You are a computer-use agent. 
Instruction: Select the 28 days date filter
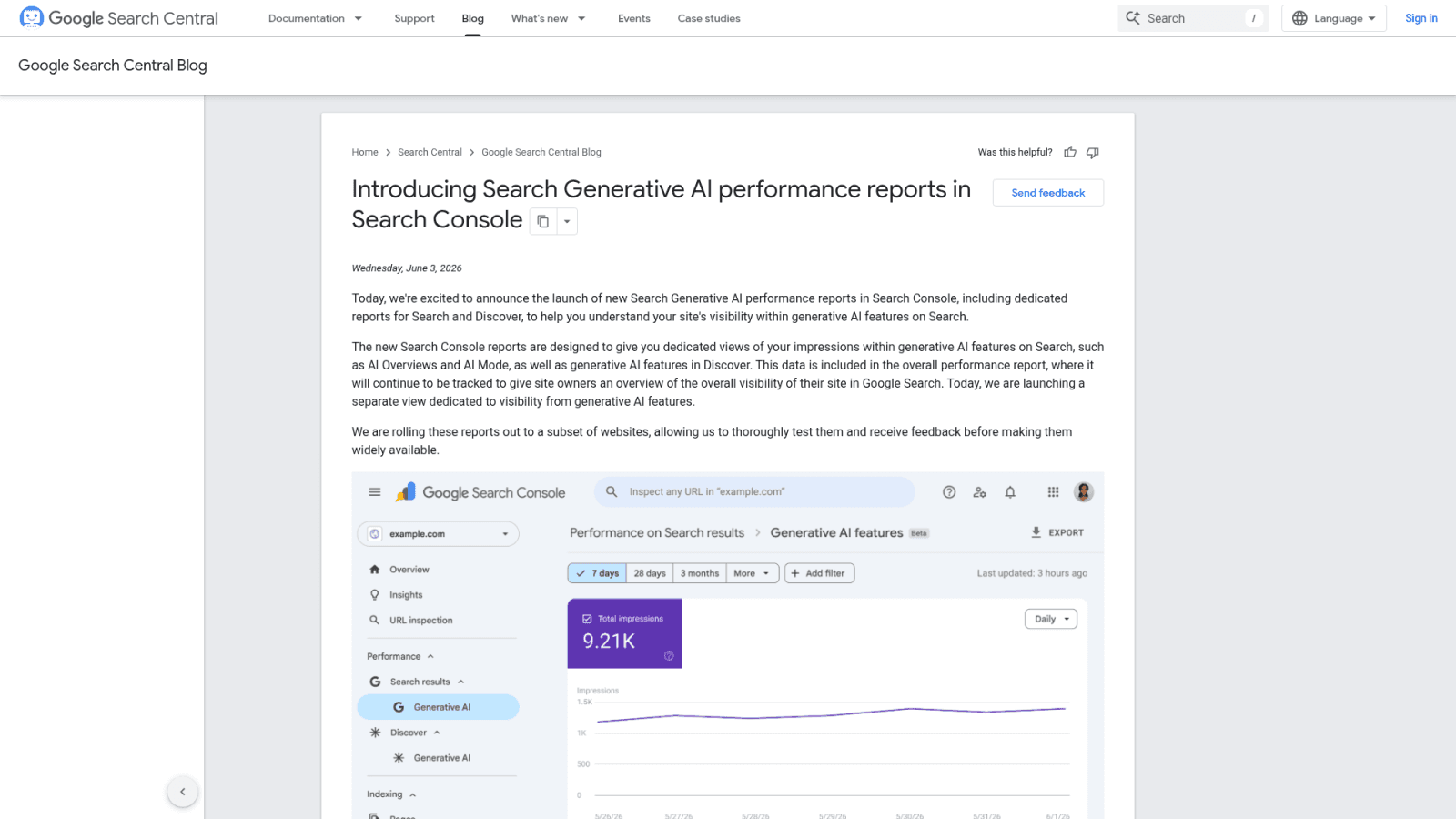(650, 573)
